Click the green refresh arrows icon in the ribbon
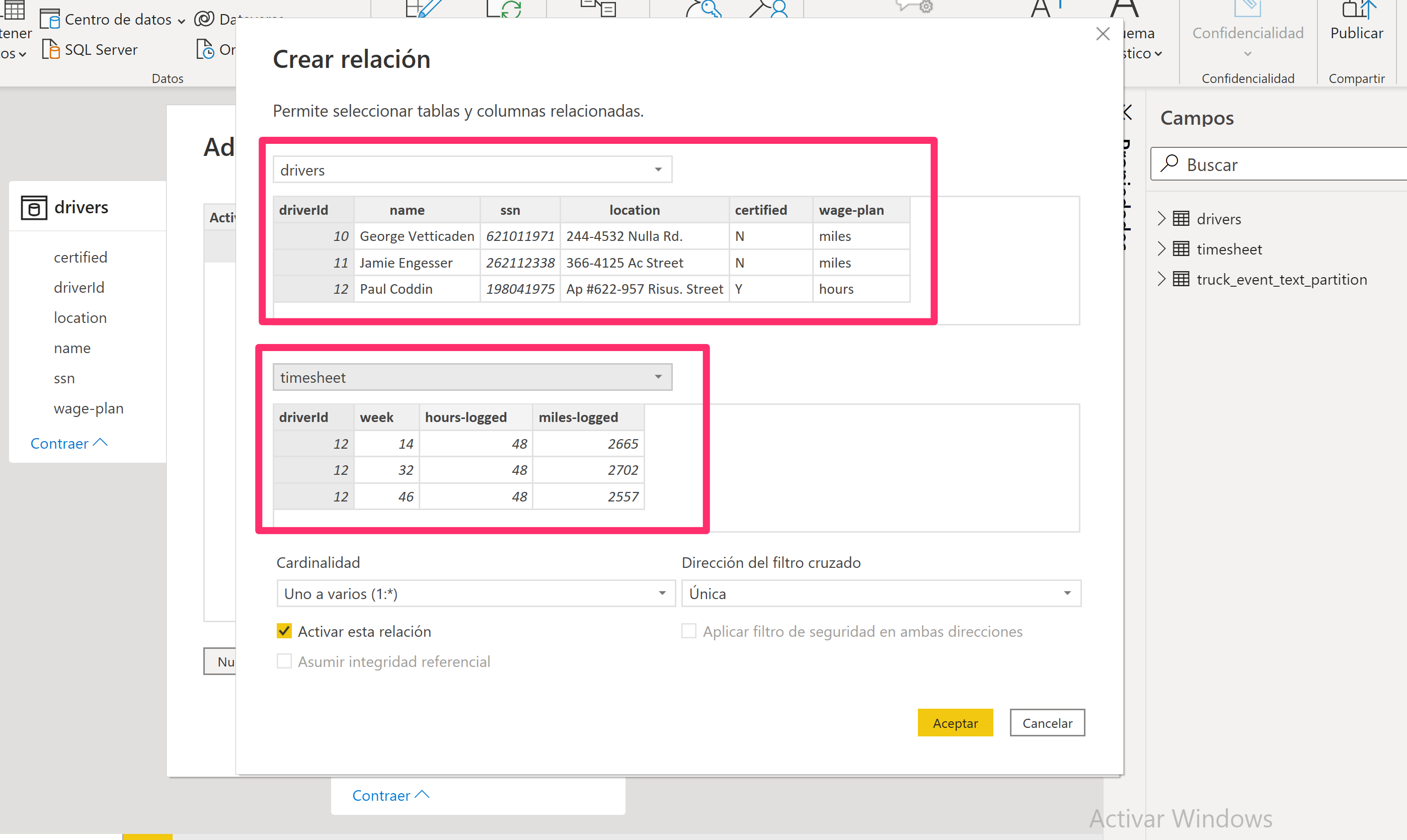The width and height of the screenshot is (1407, 840). [503, 9]
